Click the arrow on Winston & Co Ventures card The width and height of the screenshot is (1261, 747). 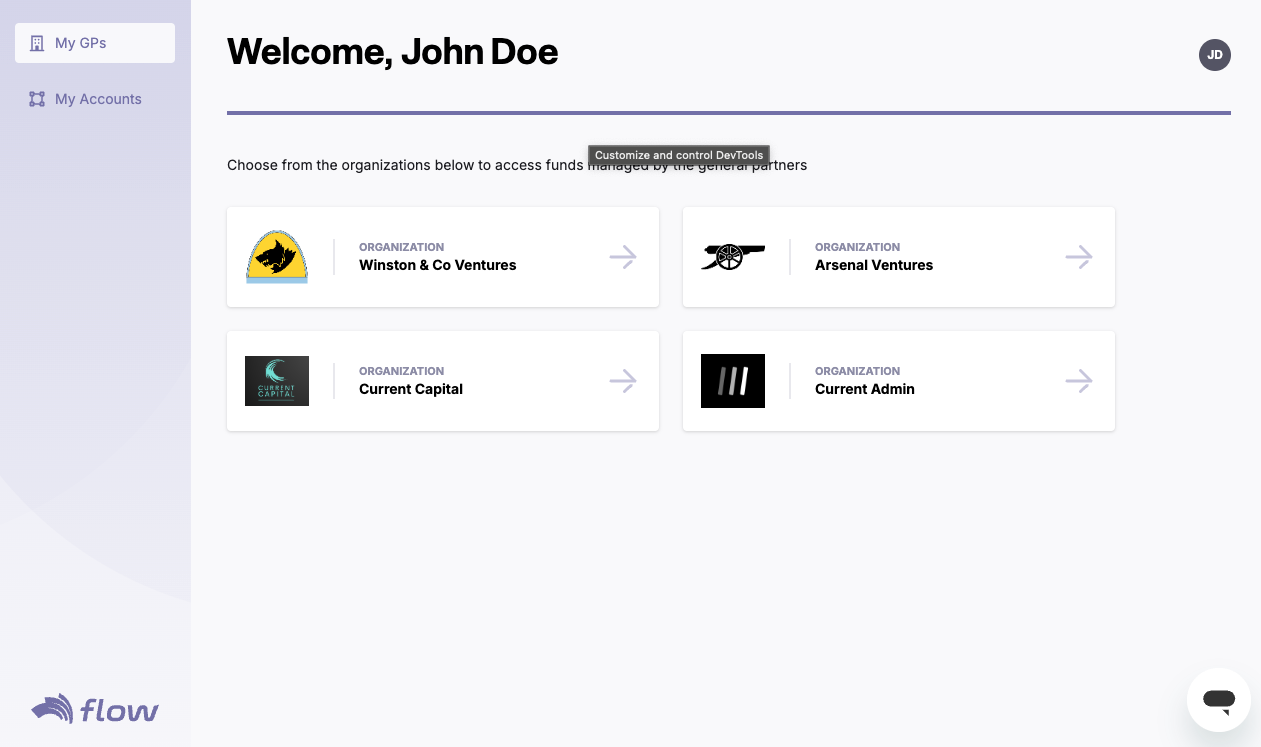pyautogui.click(x=623, y=257)
